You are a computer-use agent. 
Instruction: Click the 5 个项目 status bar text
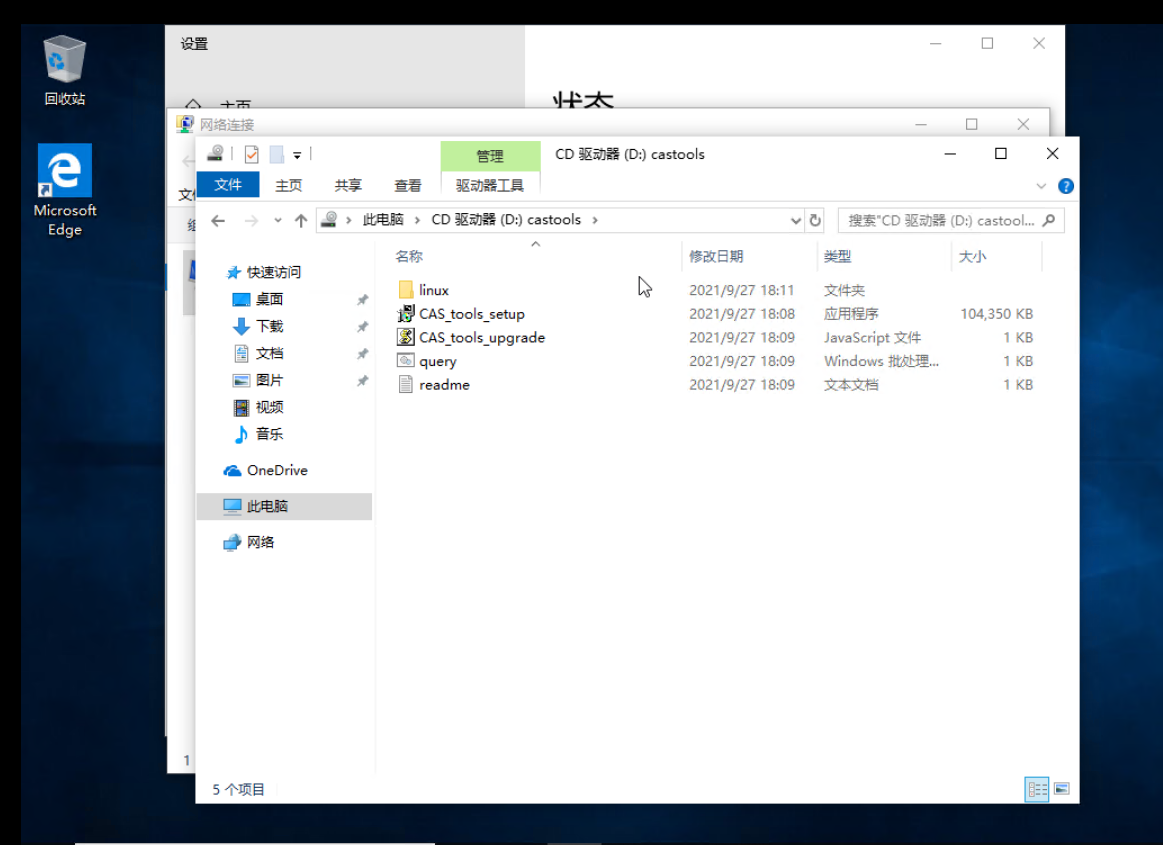coord(238,789)
